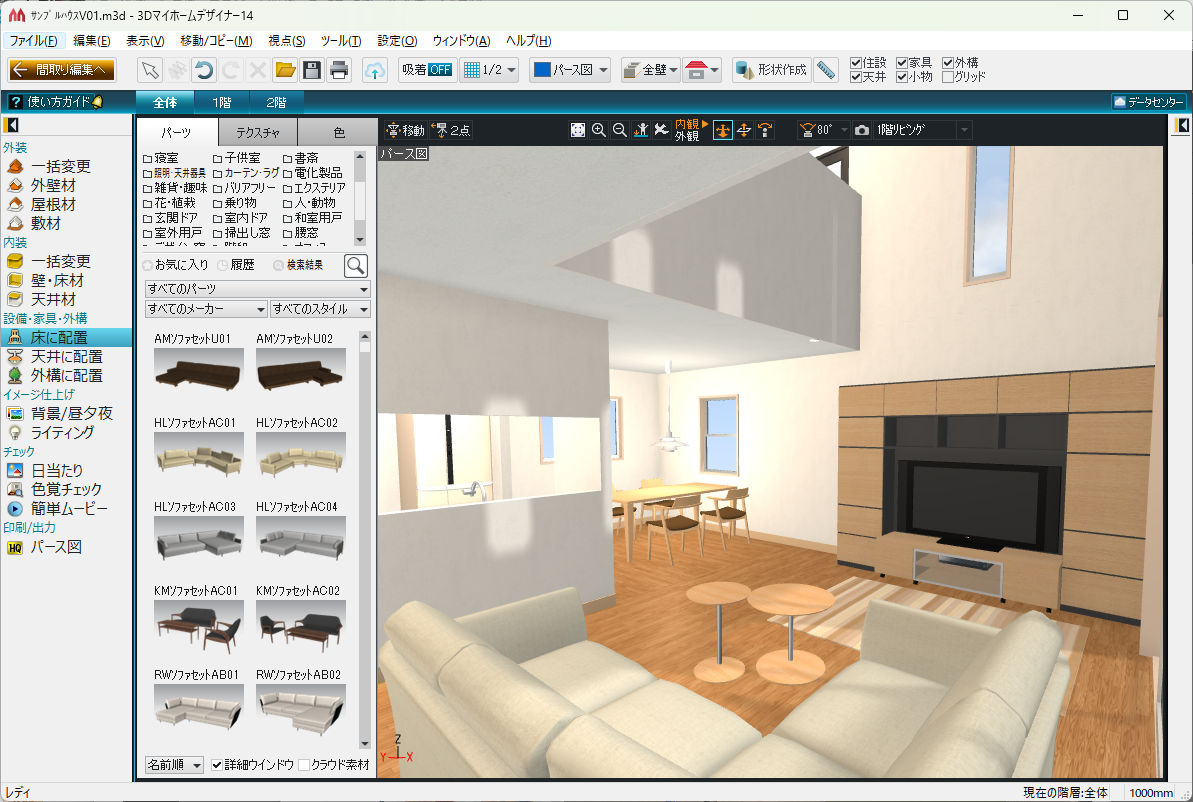
Task: Uncheck the 家具 display checkbox
Action: (902, 63)
